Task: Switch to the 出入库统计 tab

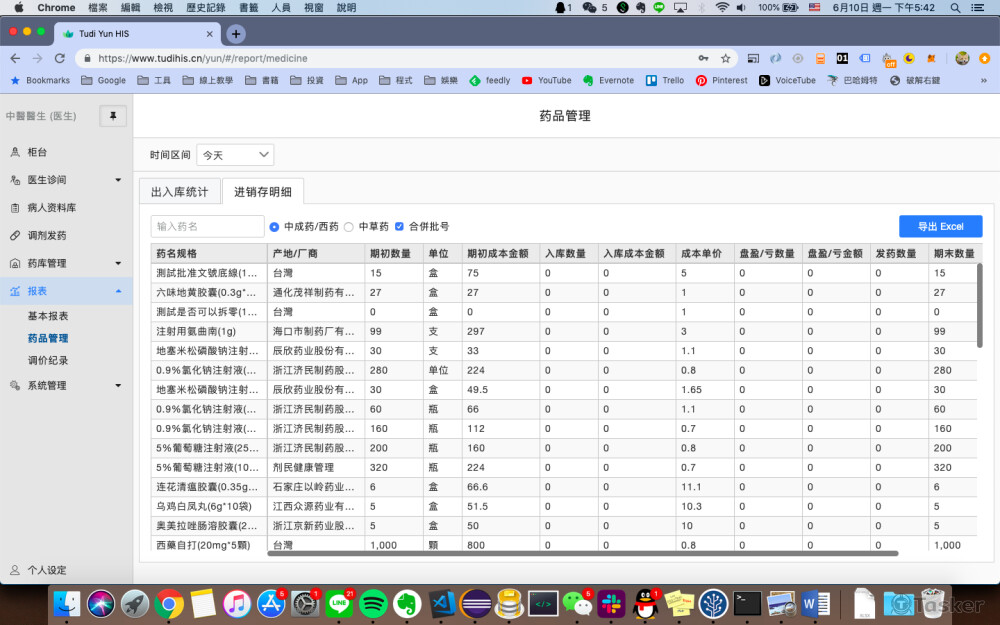Action: pyautogui.click(x=179, y=190)
